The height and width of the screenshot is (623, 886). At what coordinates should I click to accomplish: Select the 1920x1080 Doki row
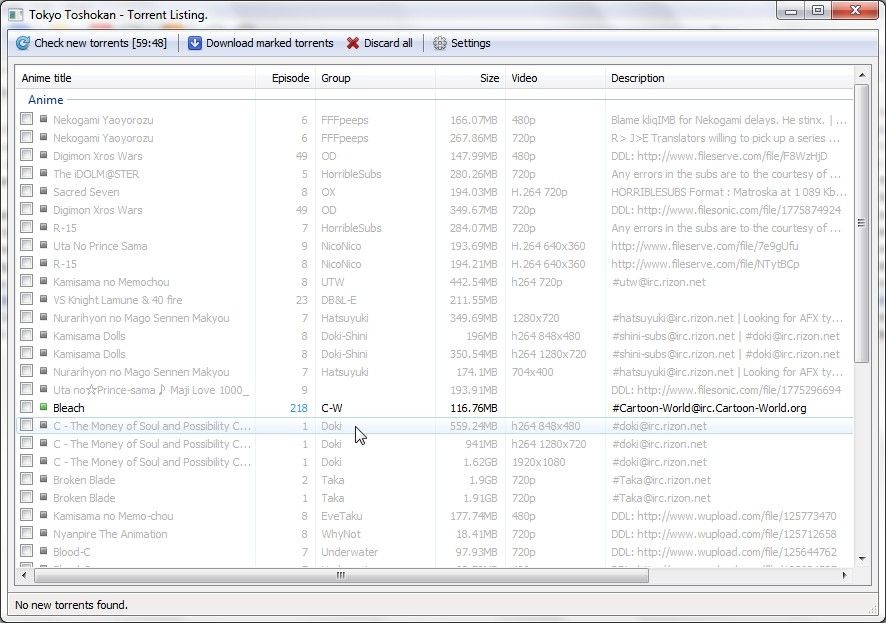point(434,462)
